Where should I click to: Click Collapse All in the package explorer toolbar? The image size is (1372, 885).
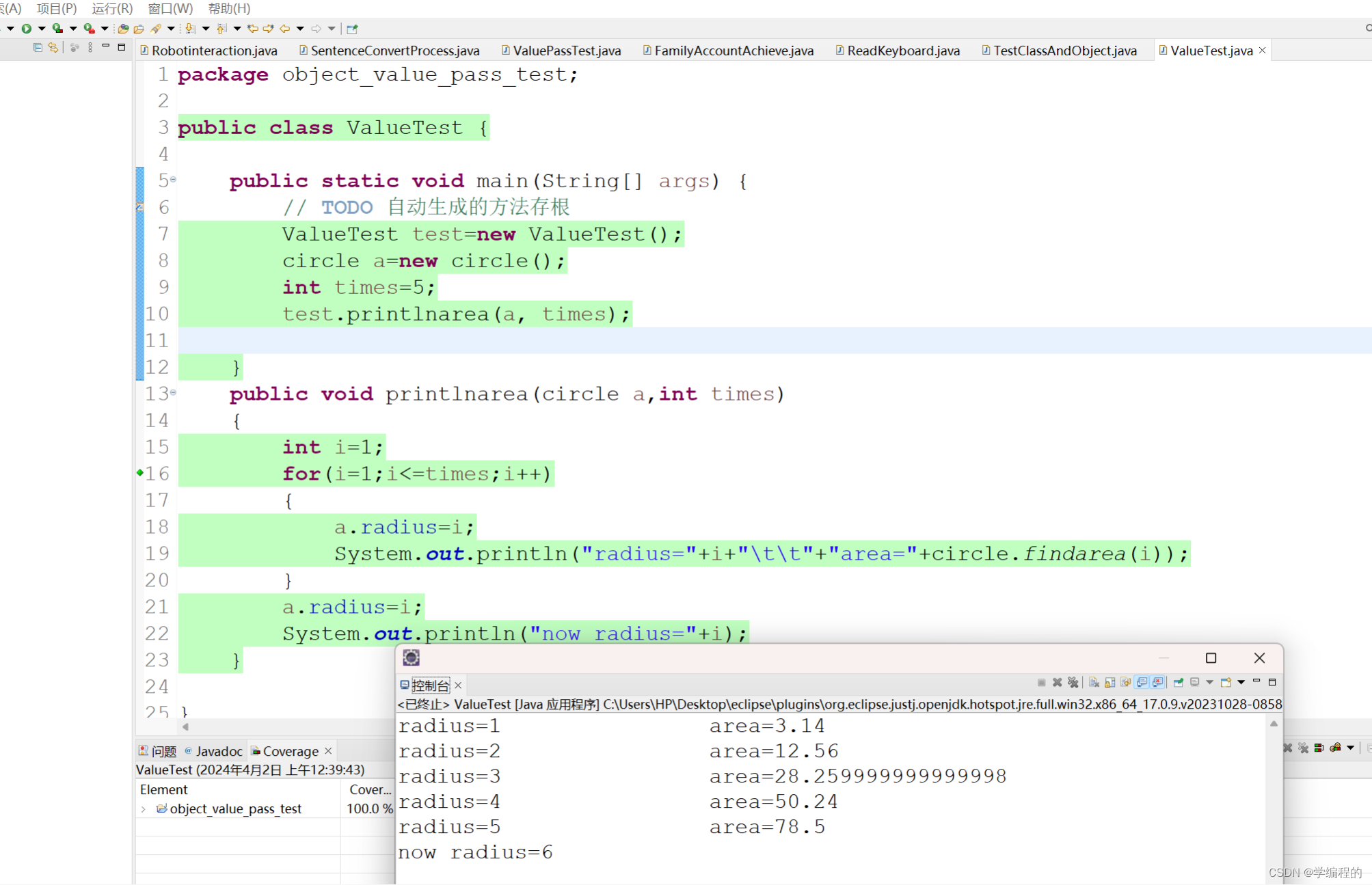[x=38, y=48]
